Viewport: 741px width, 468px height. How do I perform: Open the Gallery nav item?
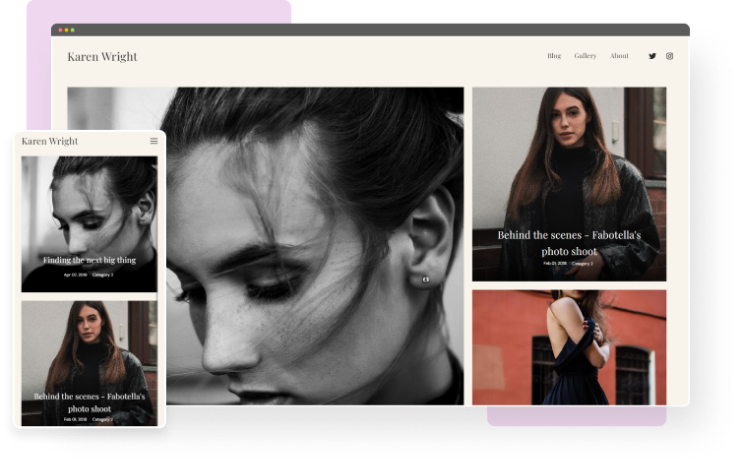tap(585, 56)
